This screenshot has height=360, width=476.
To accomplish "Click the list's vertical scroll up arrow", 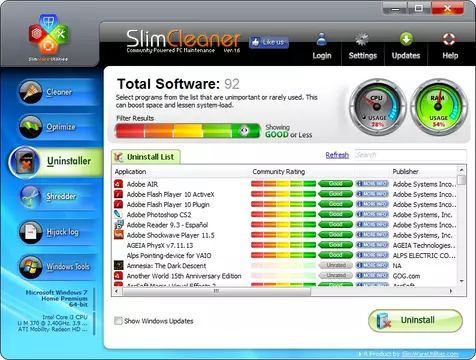I will coord(462,170).
